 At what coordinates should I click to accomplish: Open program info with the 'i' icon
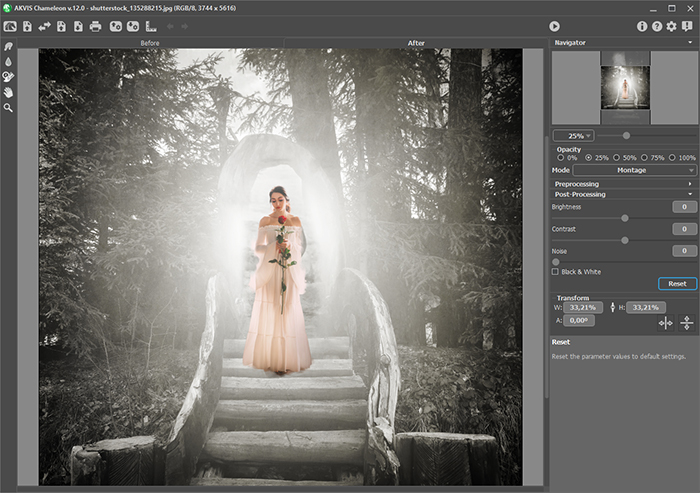[x=642, y=26]
